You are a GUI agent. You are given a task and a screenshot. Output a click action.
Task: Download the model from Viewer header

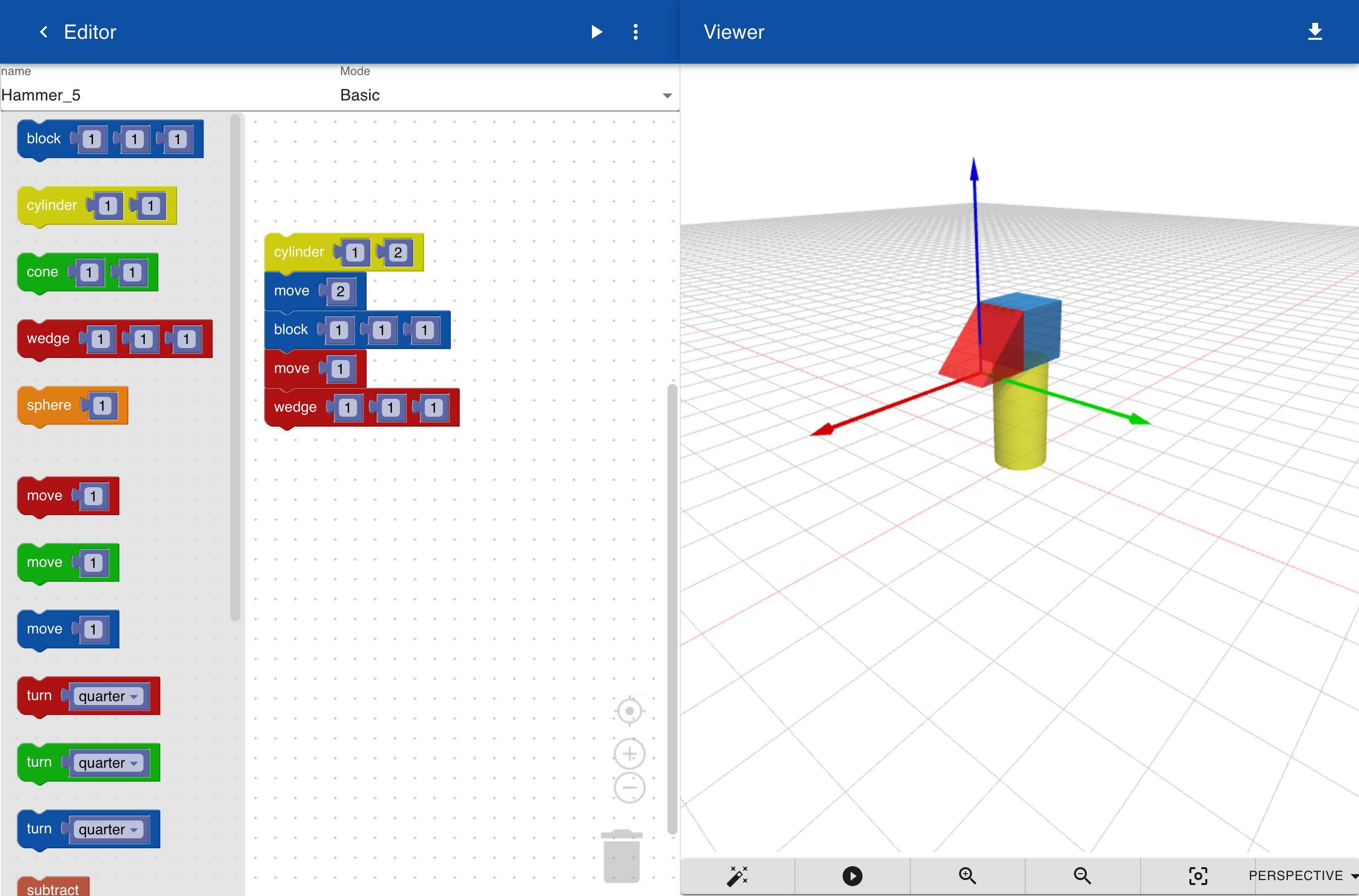click(1314, 31)
